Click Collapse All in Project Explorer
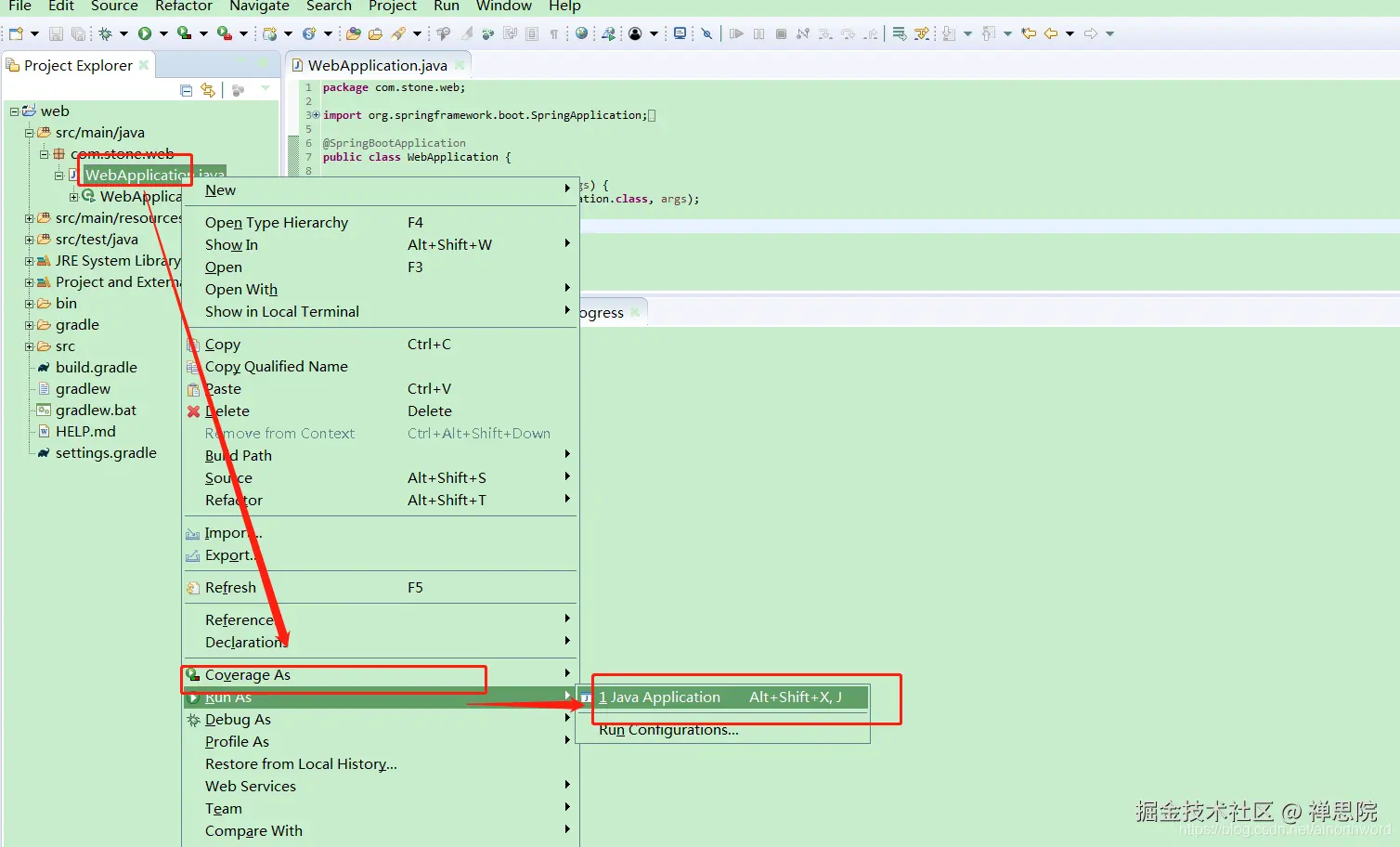1400x847 pixels. (x=186, y=90)
